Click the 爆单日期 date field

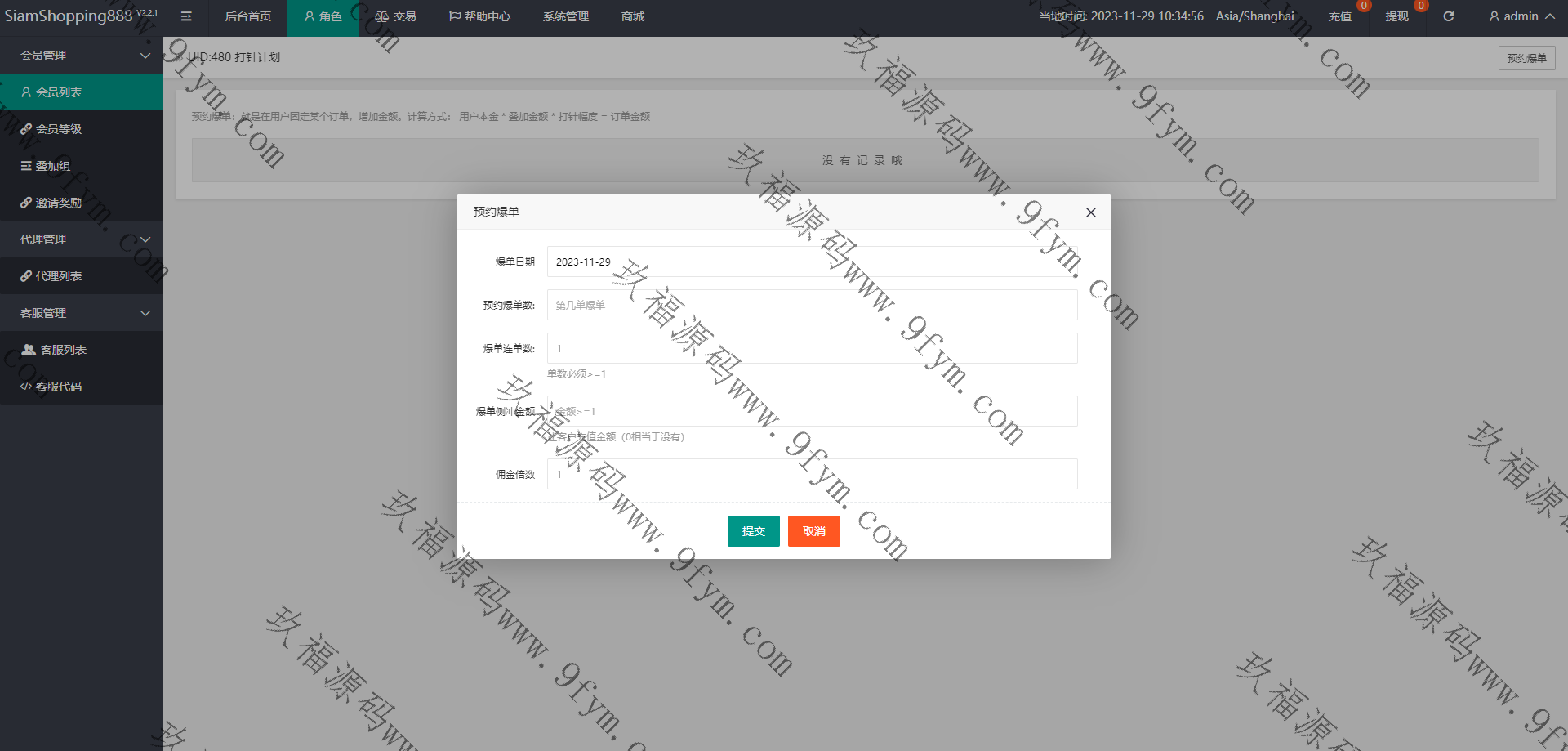812,262
